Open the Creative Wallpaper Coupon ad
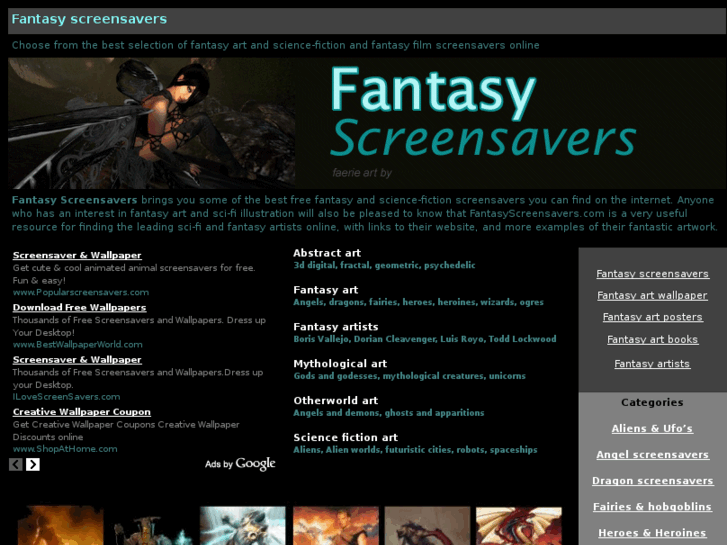This screenshot has width=727, height=545. tap(82, 412)
